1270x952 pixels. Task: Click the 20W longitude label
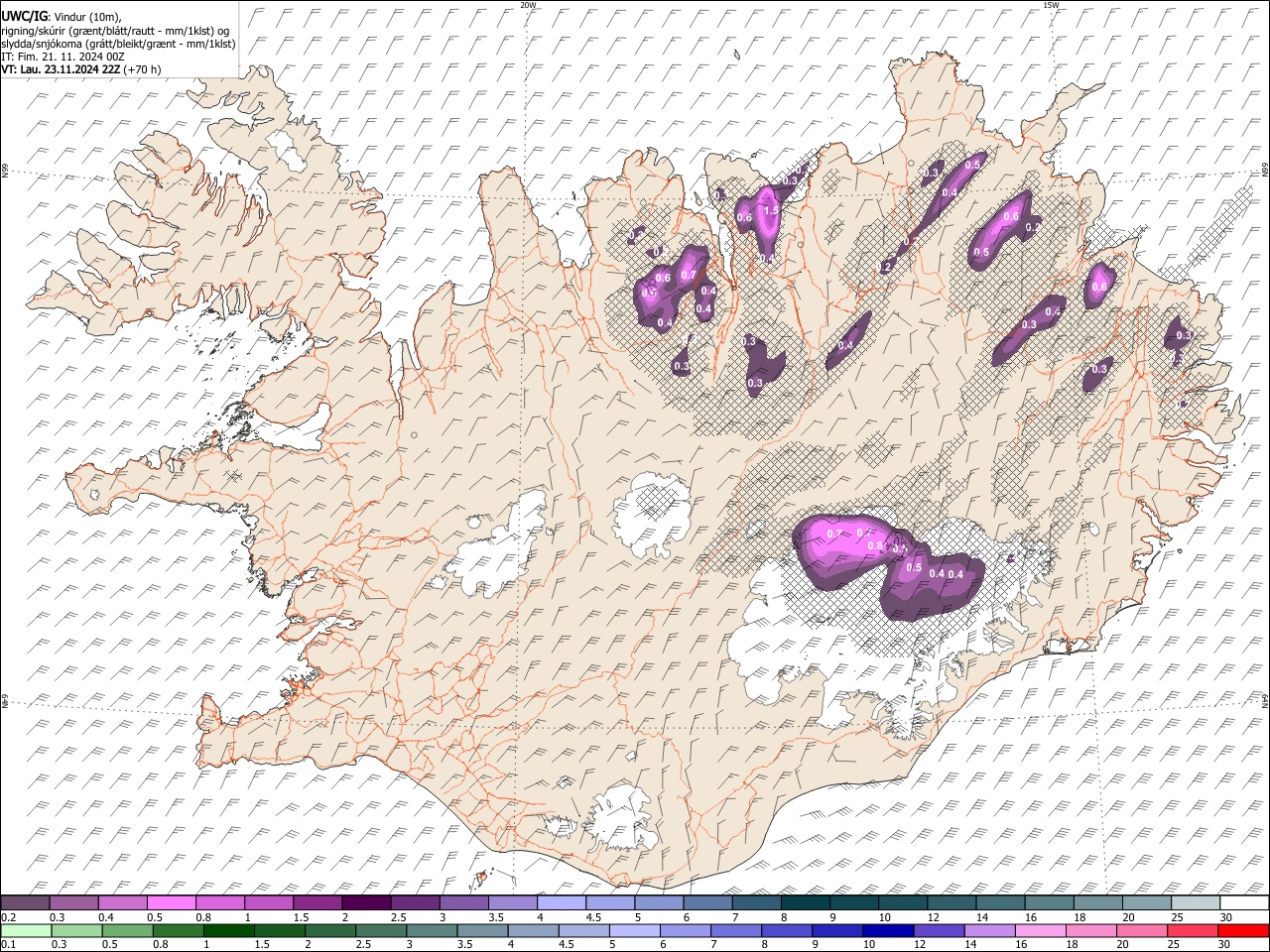pyautogui.click(x=528, y=5)
